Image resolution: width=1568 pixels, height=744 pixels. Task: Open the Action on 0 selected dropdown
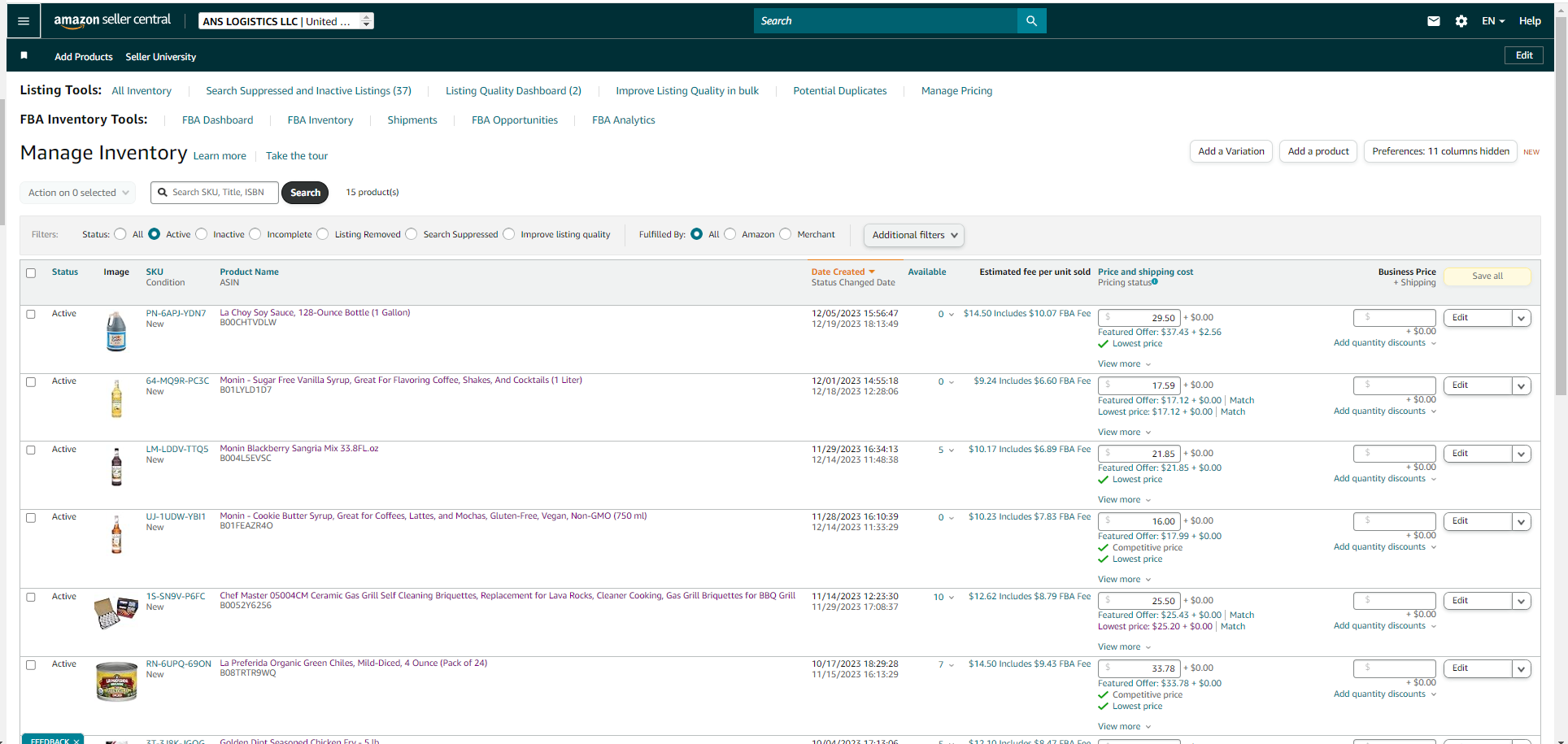77,193
